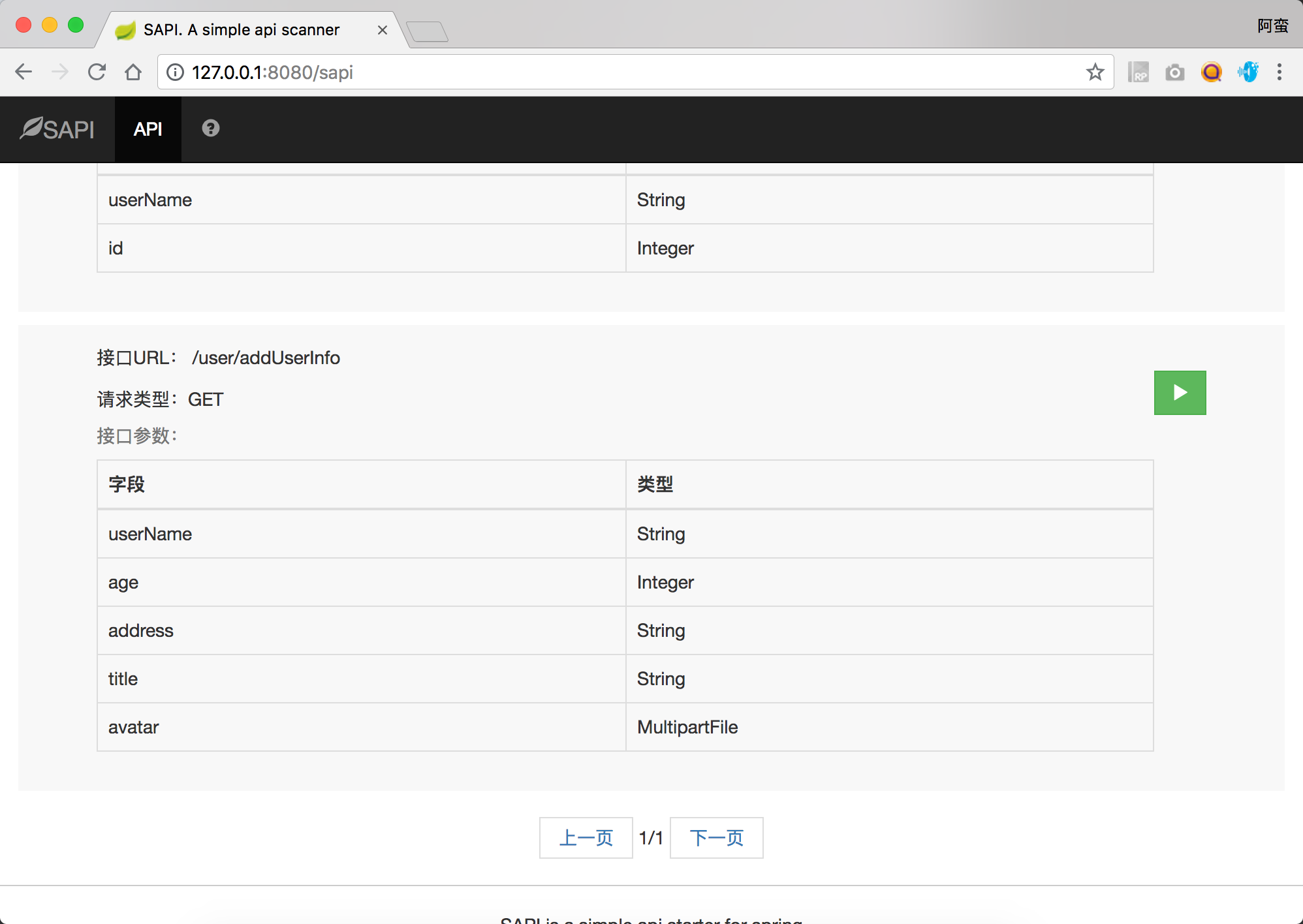1303x924 pixels.
Task: Click the browser back arrow
Action: coord(24,72)
